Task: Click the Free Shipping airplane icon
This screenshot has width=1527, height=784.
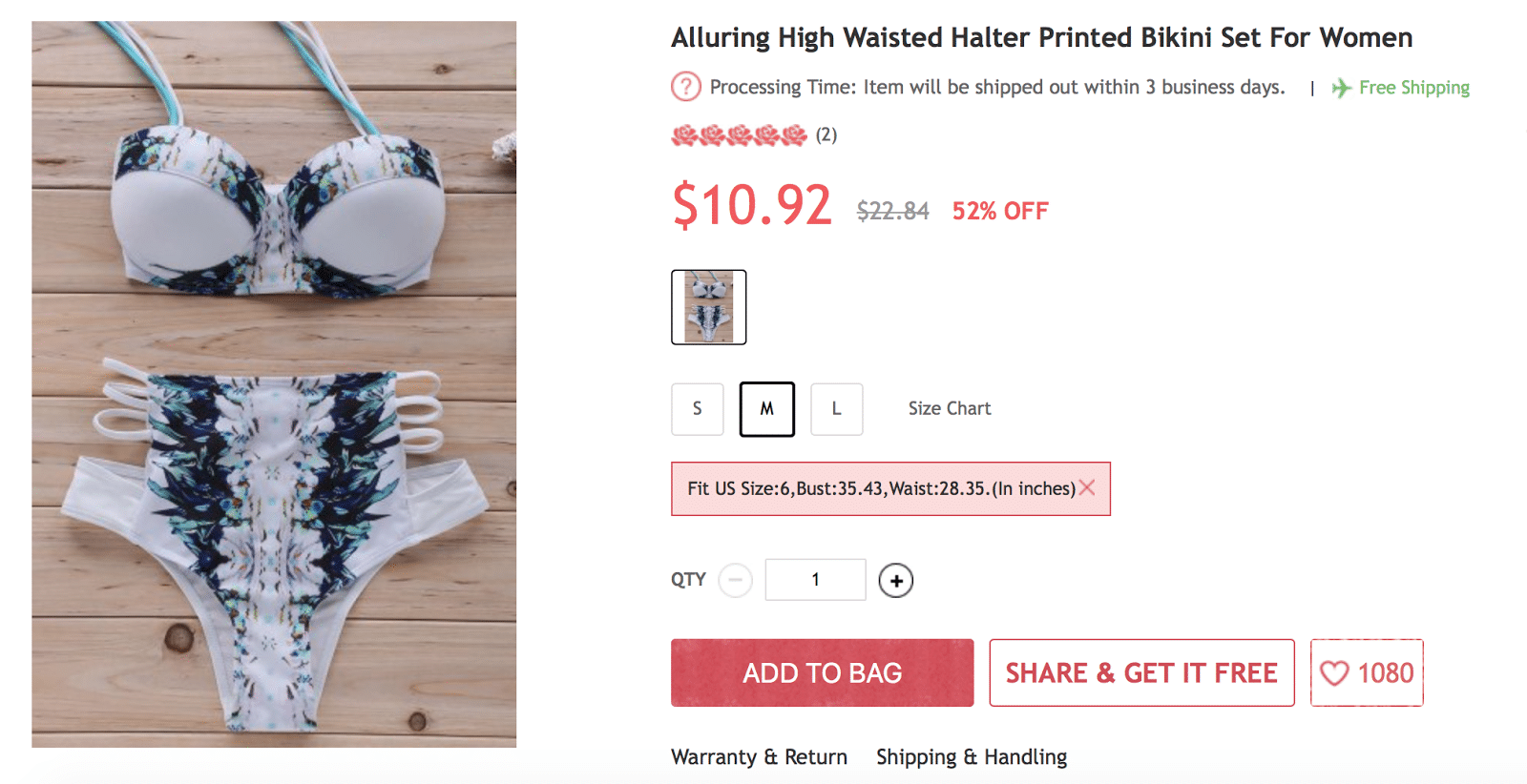Action: (x=1341, y=88)
